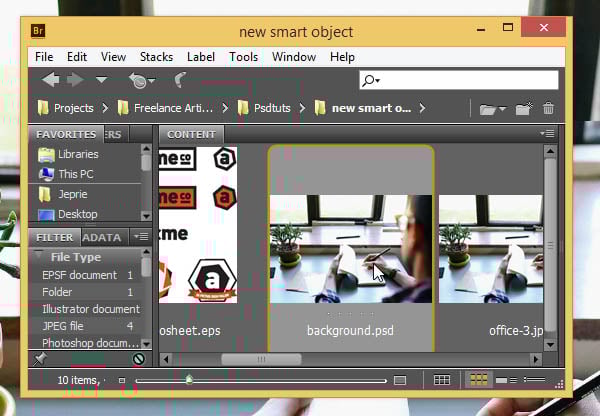Click the Clear filter icon

(x=139, y=359)
